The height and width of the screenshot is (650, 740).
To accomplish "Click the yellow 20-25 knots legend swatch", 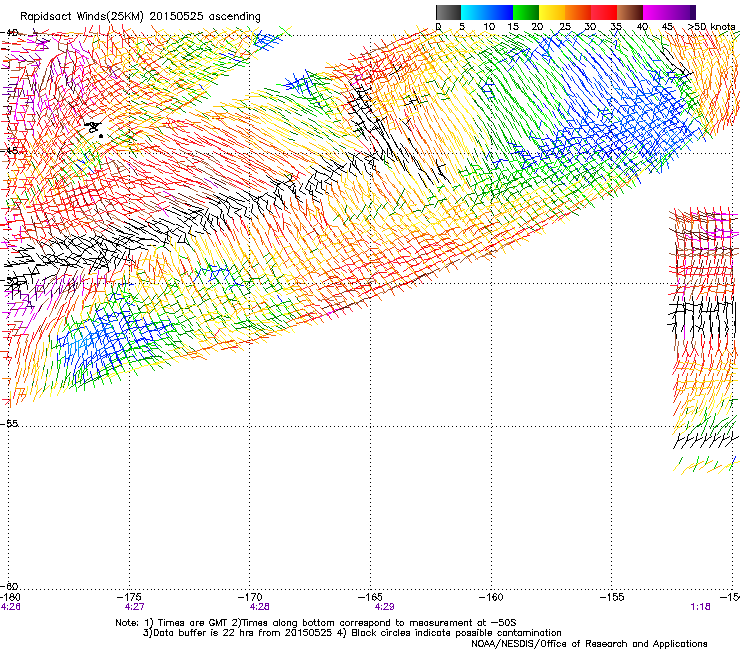I will (x=552, y=12).
